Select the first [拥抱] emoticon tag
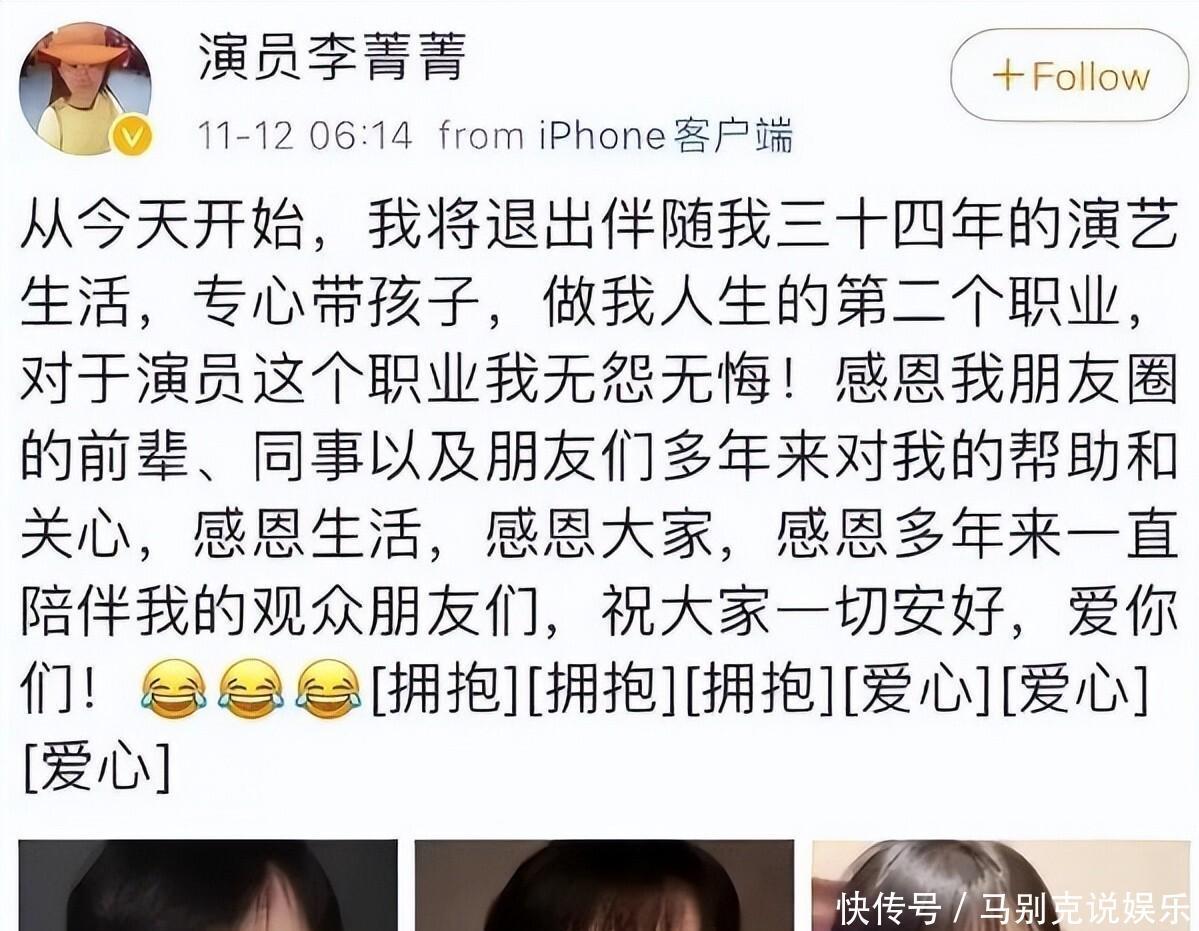Screen dimensions: 1199x931 446,689
